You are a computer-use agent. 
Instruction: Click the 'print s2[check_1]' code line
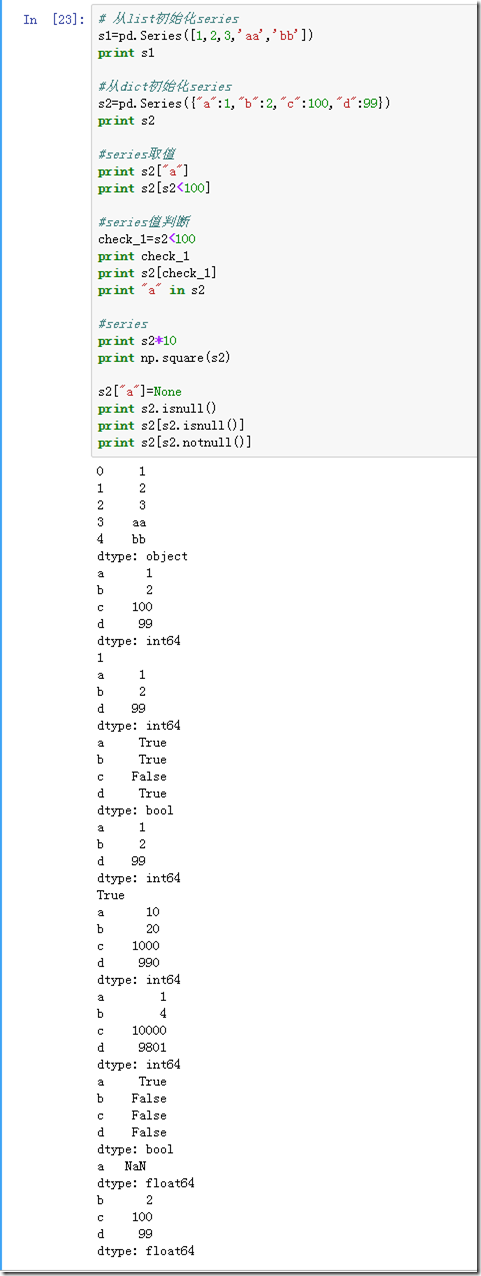(x=158, y=274)
